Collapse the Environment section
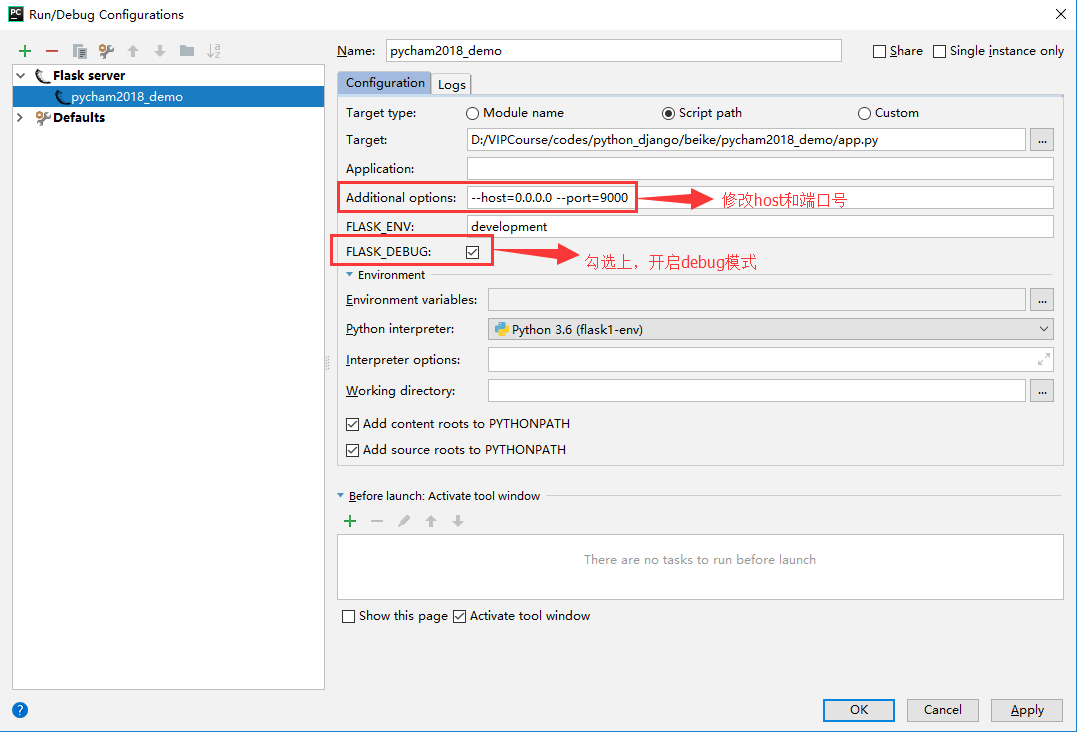 coord(350,275)
